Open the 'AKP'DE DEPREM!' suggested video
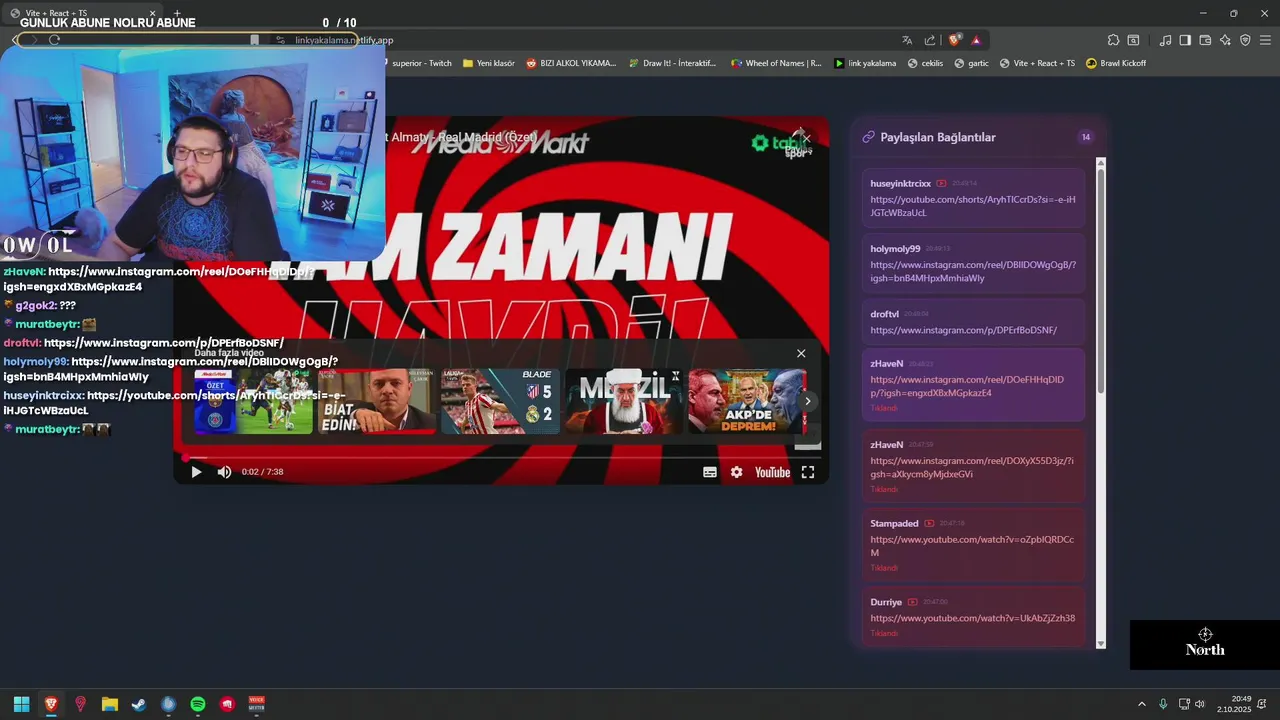The image size is (1280, 720). (x=747, y=401)
